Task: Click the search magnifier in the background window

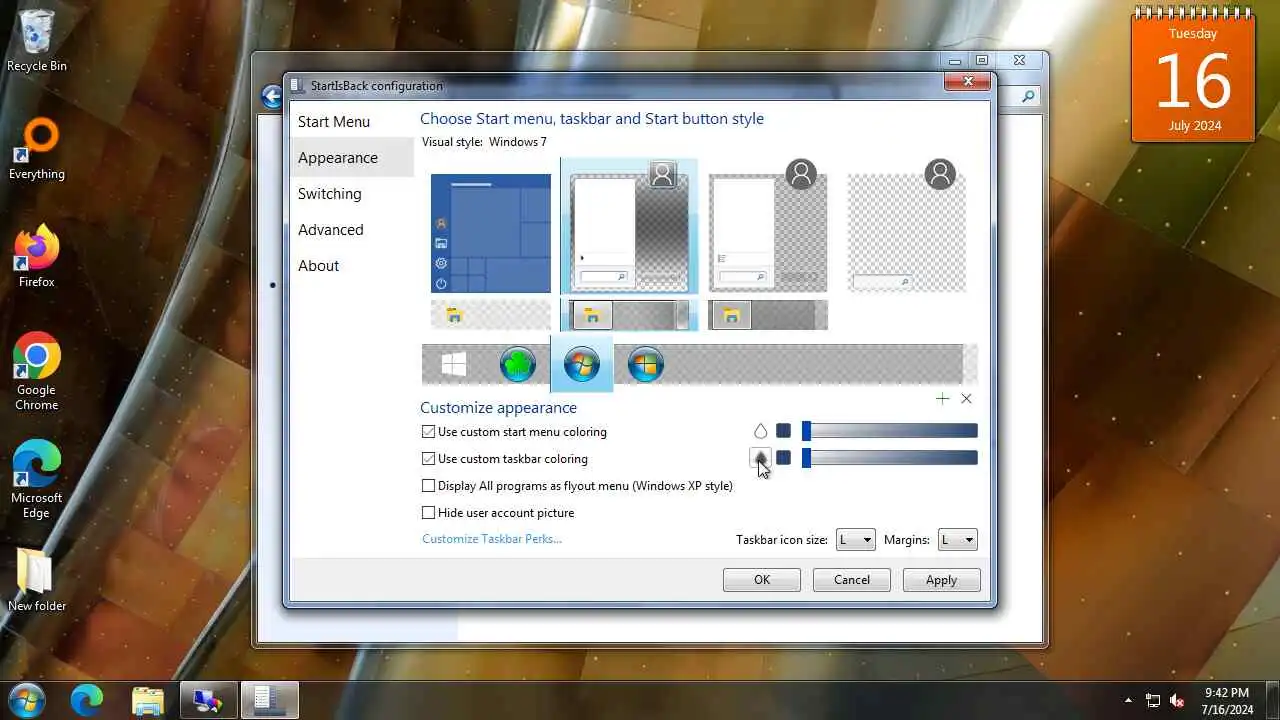Action: [1028, 96]
